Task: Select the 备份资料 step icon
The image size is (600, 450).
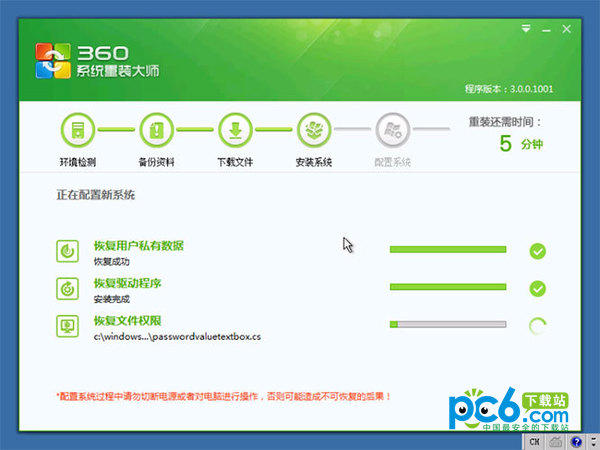Action: coord(157,130)
